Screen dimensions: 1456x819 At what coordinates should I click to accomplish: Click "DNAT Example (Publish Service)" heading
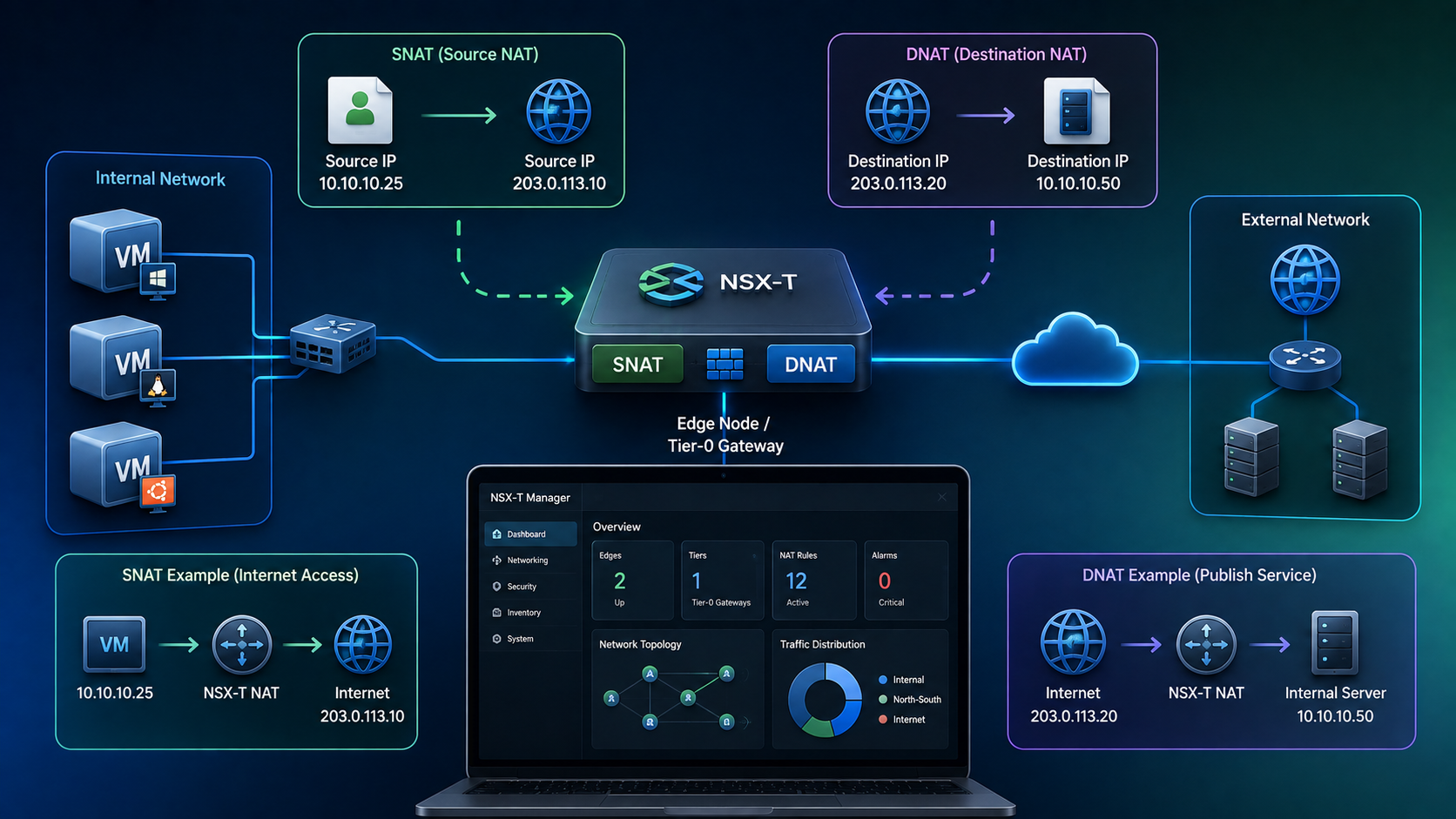click(1199, 575)
